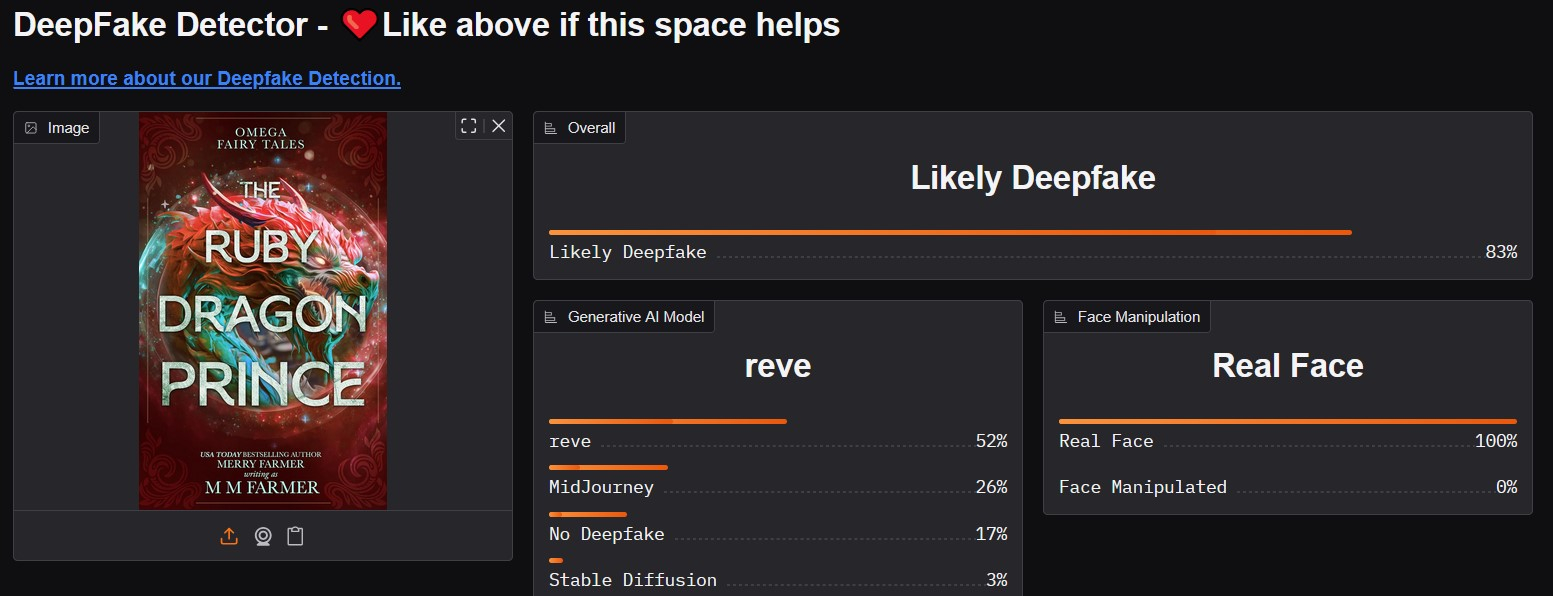Viewport: 1553px width, 596px height.
Task: Remove the uploaded book cover image
Action: 498,126
